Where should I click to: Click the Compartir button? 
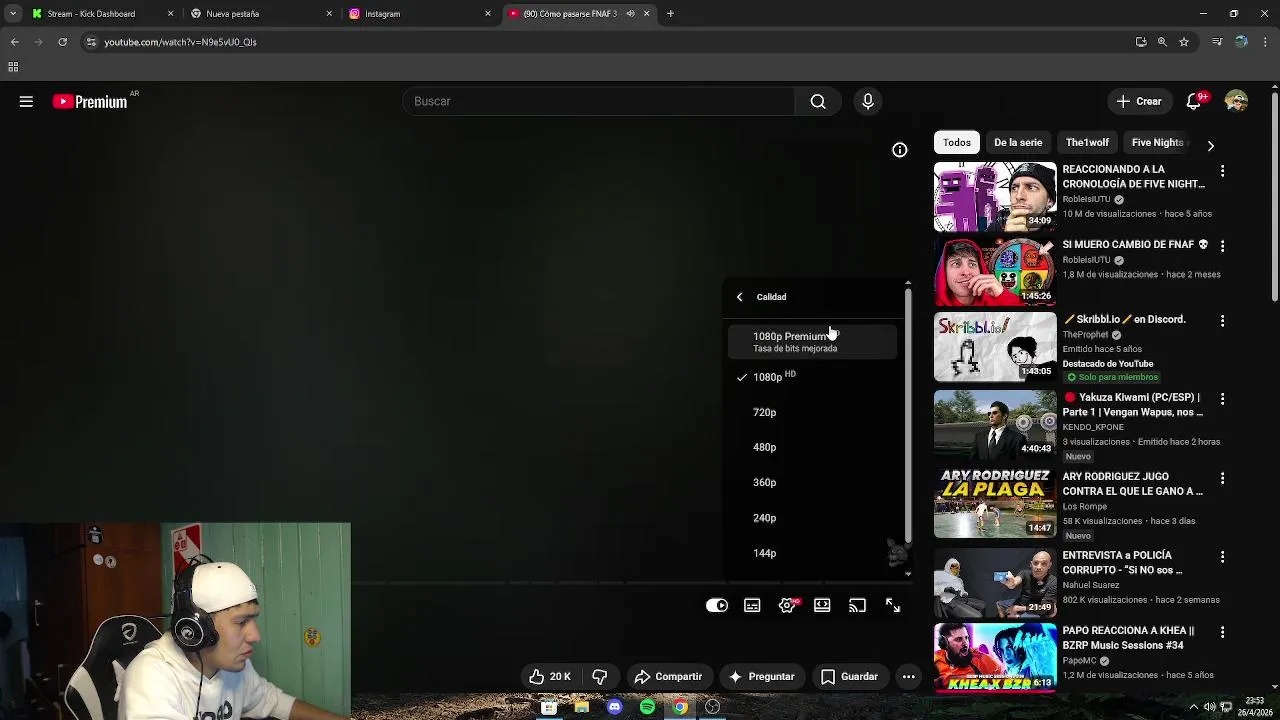[668, 676]
